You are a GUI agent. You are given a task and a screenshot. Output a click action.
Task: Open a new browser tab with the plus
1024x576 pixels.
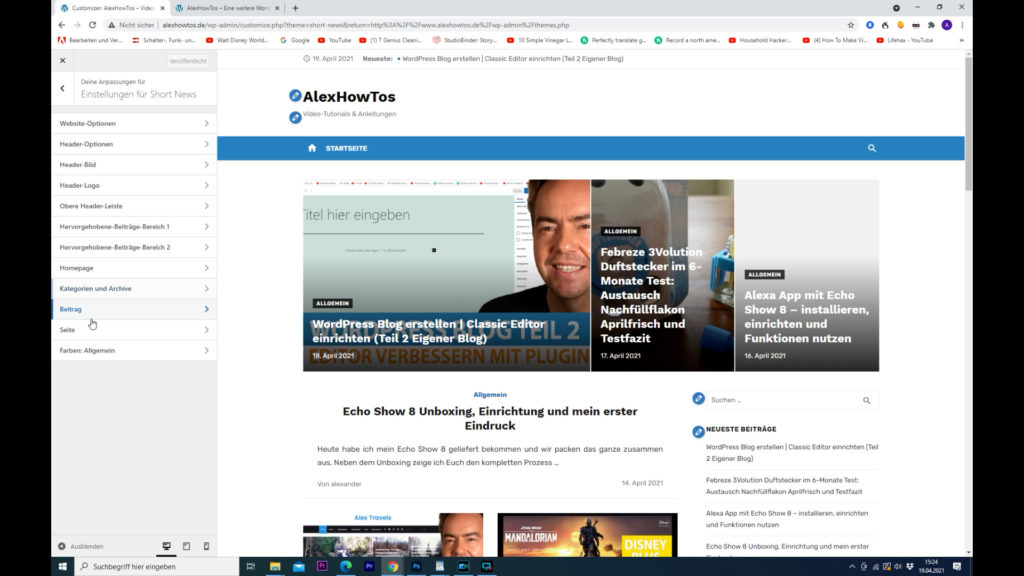coord(295,8)
